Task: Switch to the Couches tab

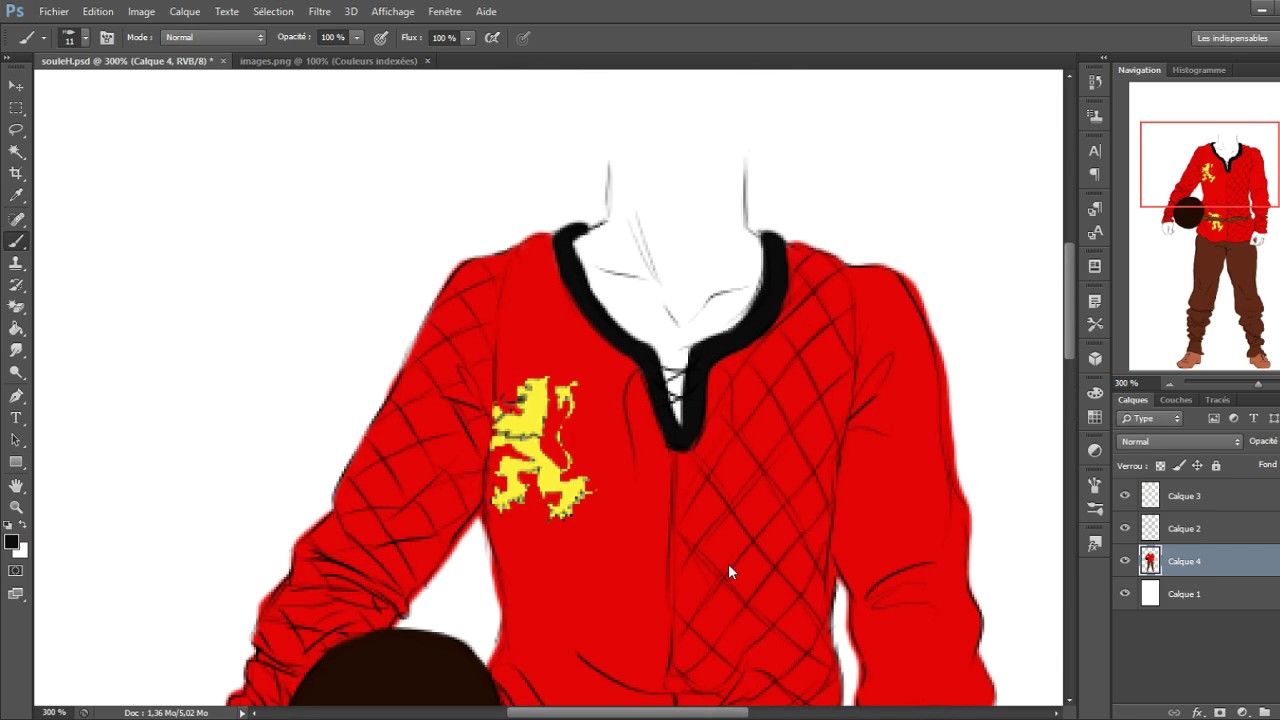Action: point(1176,400)
